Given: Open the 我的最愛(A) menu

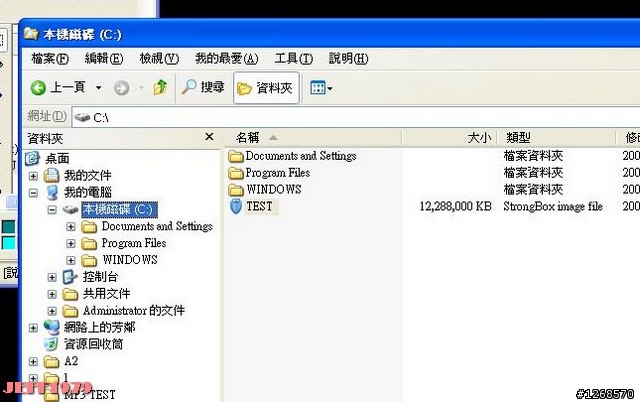Looking at the screenshot, I should pos(227,59).
